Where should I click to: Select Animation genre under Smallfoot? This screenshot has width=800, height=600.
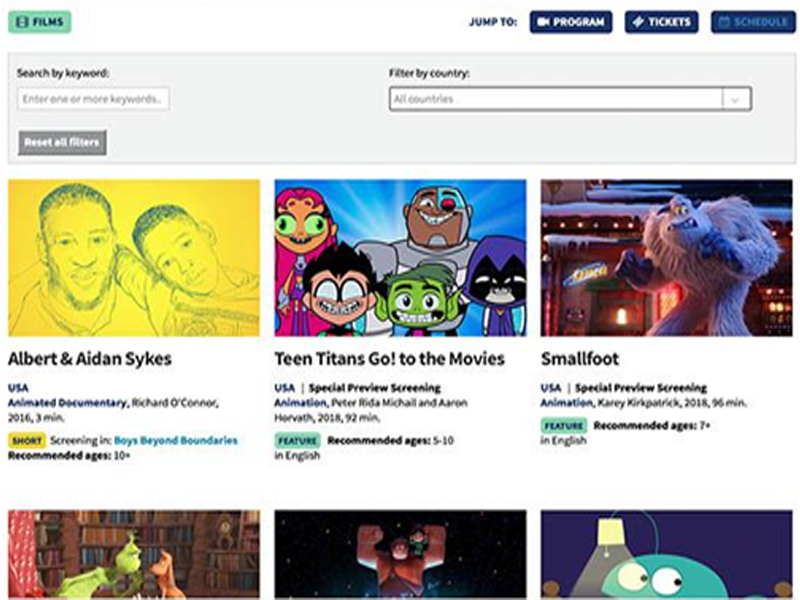pos(566,403)
